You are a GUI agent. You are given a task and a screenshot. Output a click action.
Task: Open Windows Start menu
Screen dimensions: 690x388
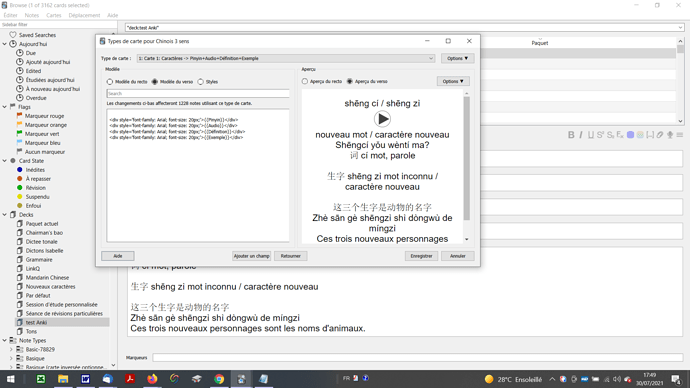tap(11, 379)
